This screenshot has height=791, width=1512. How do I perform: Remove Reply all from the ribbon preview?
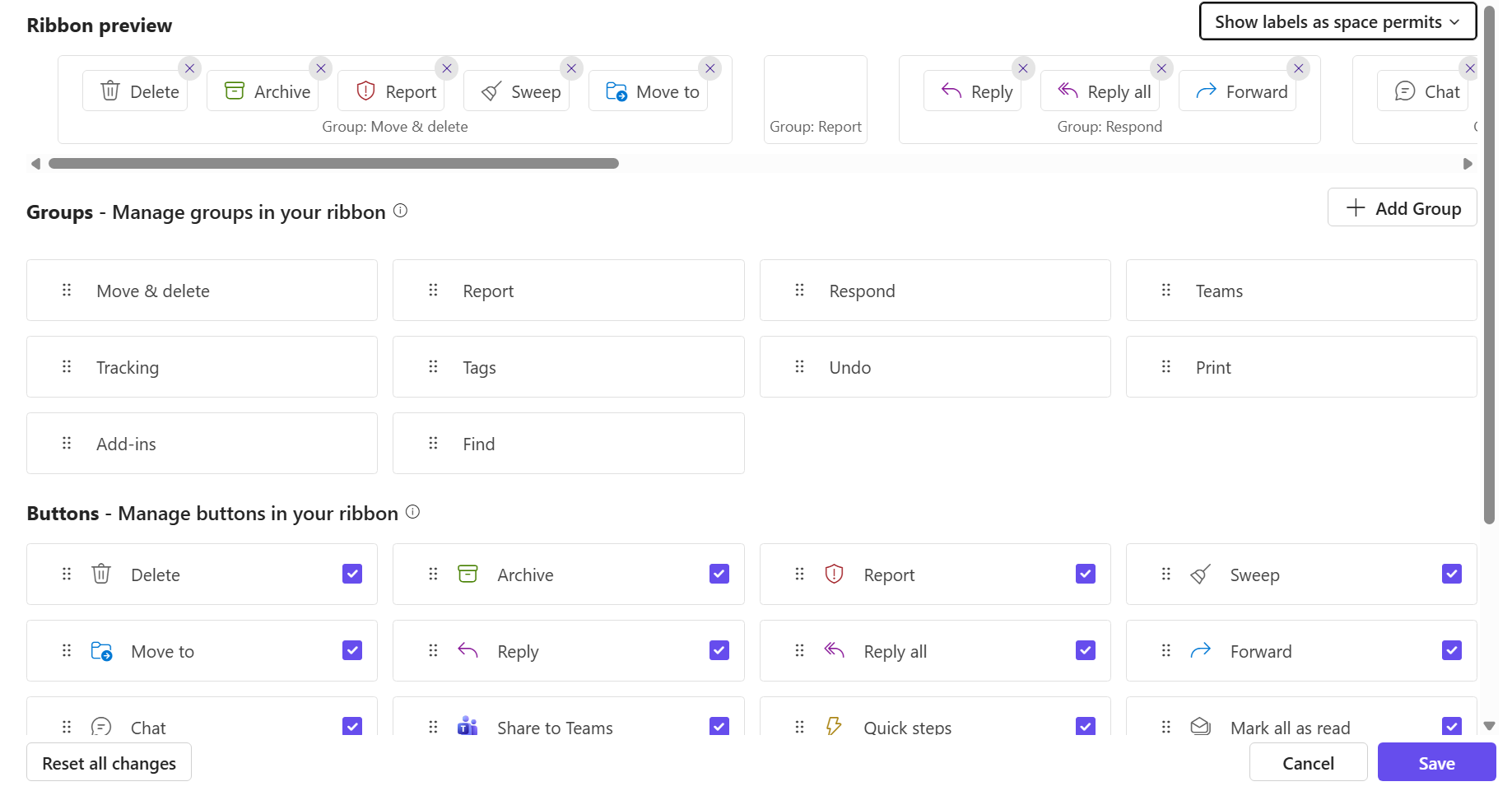(x=1161, y=68)
